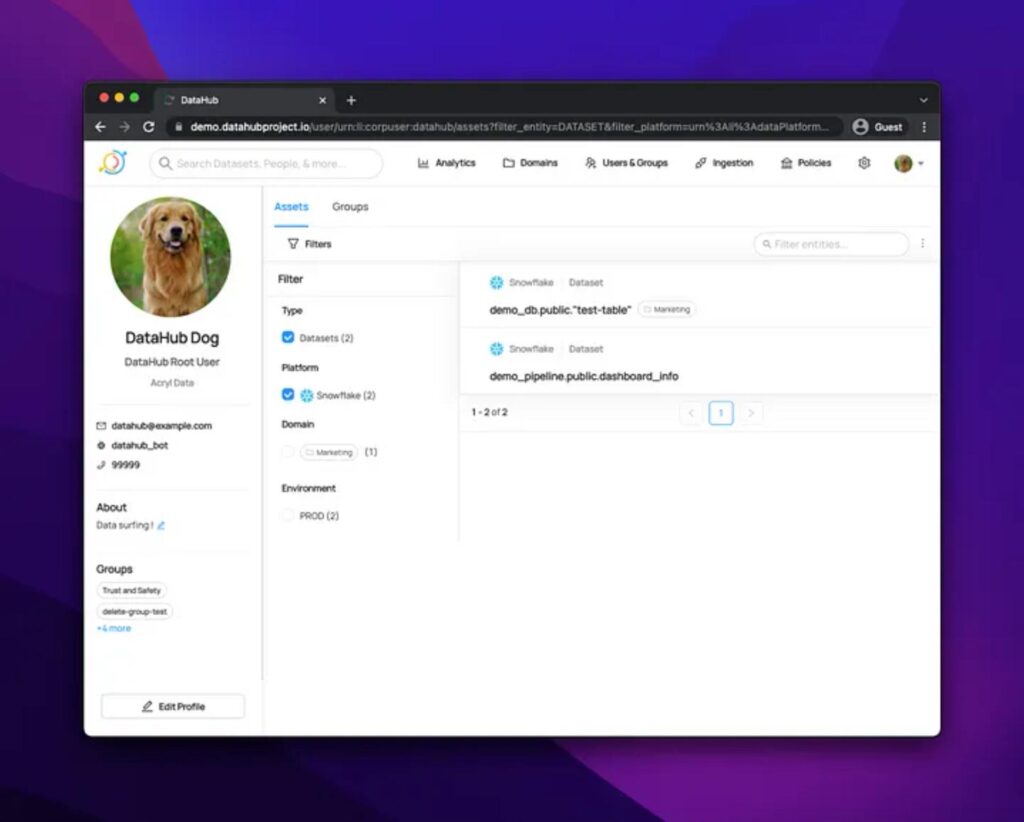This screenshot has width=1024, height=822.
Task: Open DataHub settings gear
Action: (x=863, y=163)
